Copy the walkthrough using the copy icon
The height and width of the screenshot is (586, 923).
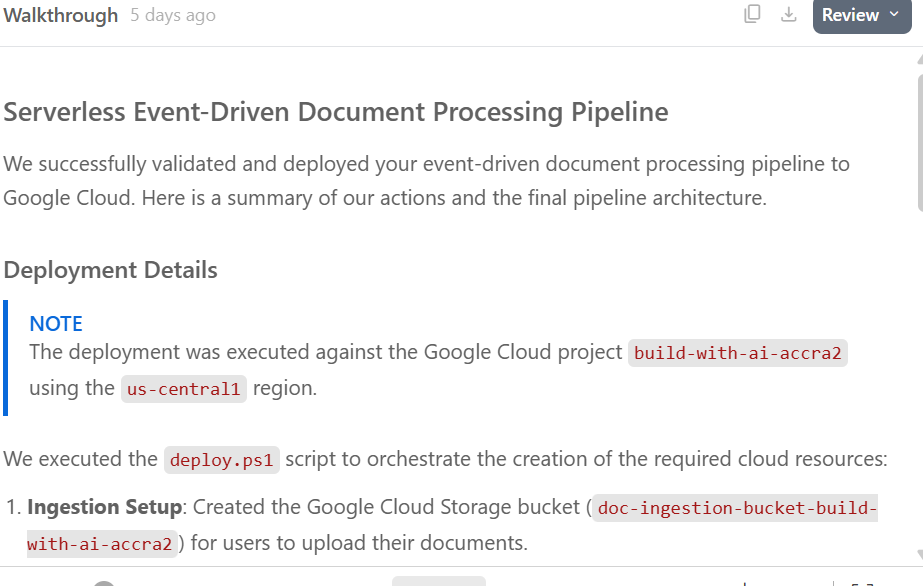[752, 14]
